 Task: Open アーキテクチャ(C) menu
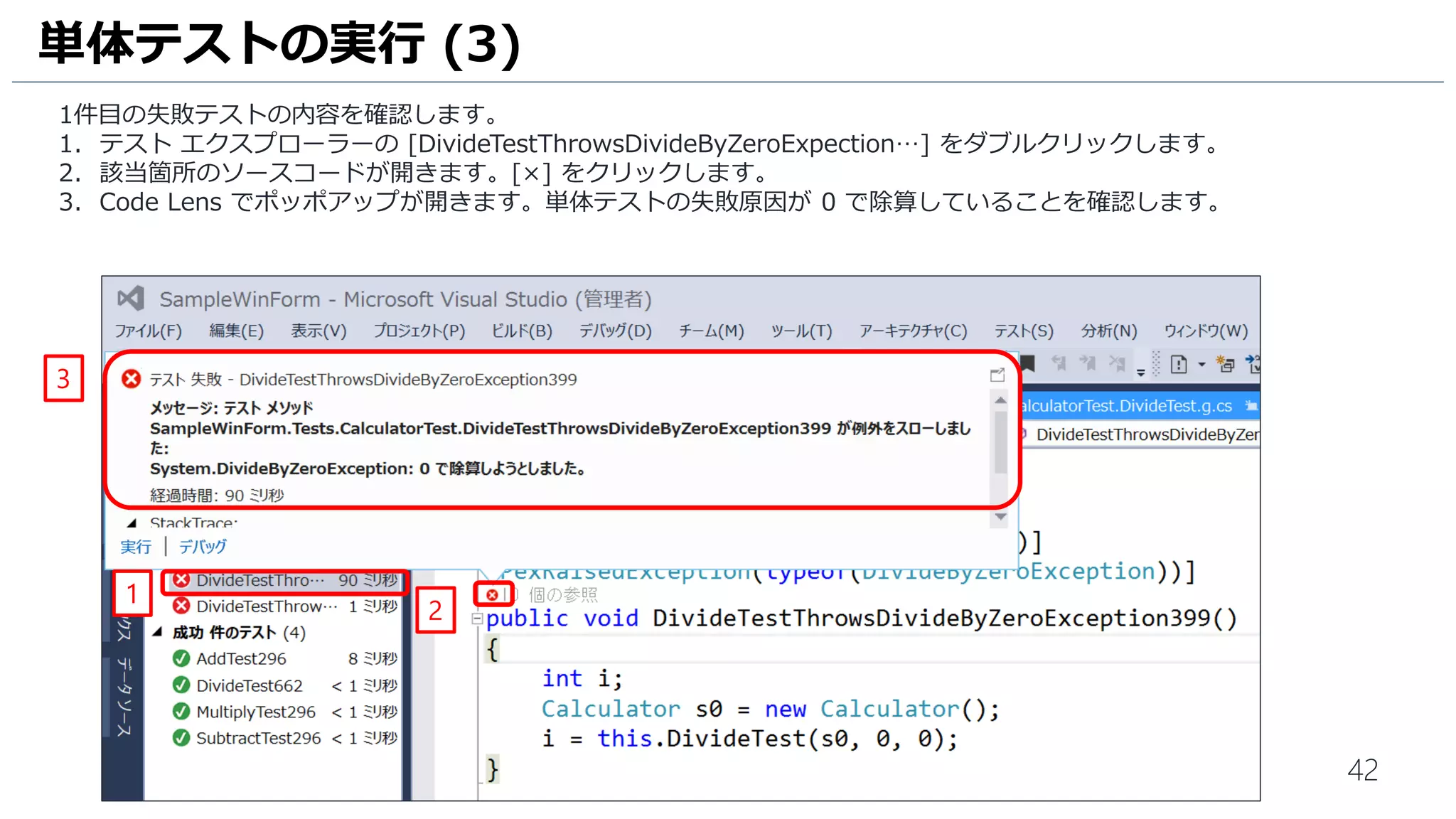[913, 331]
